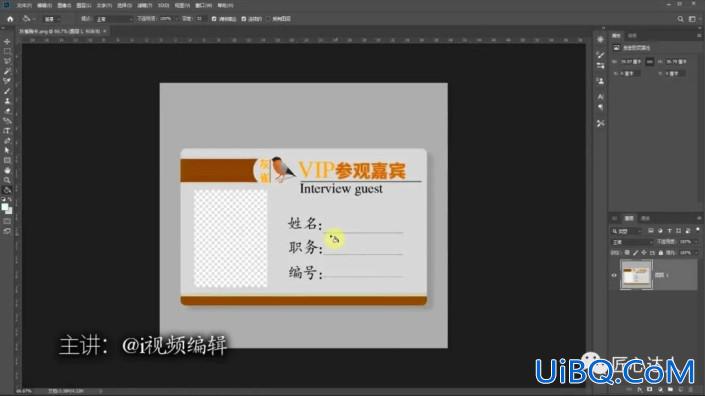Open the Layers panel menu
This screenshot has width=705, height=396.
699,218
